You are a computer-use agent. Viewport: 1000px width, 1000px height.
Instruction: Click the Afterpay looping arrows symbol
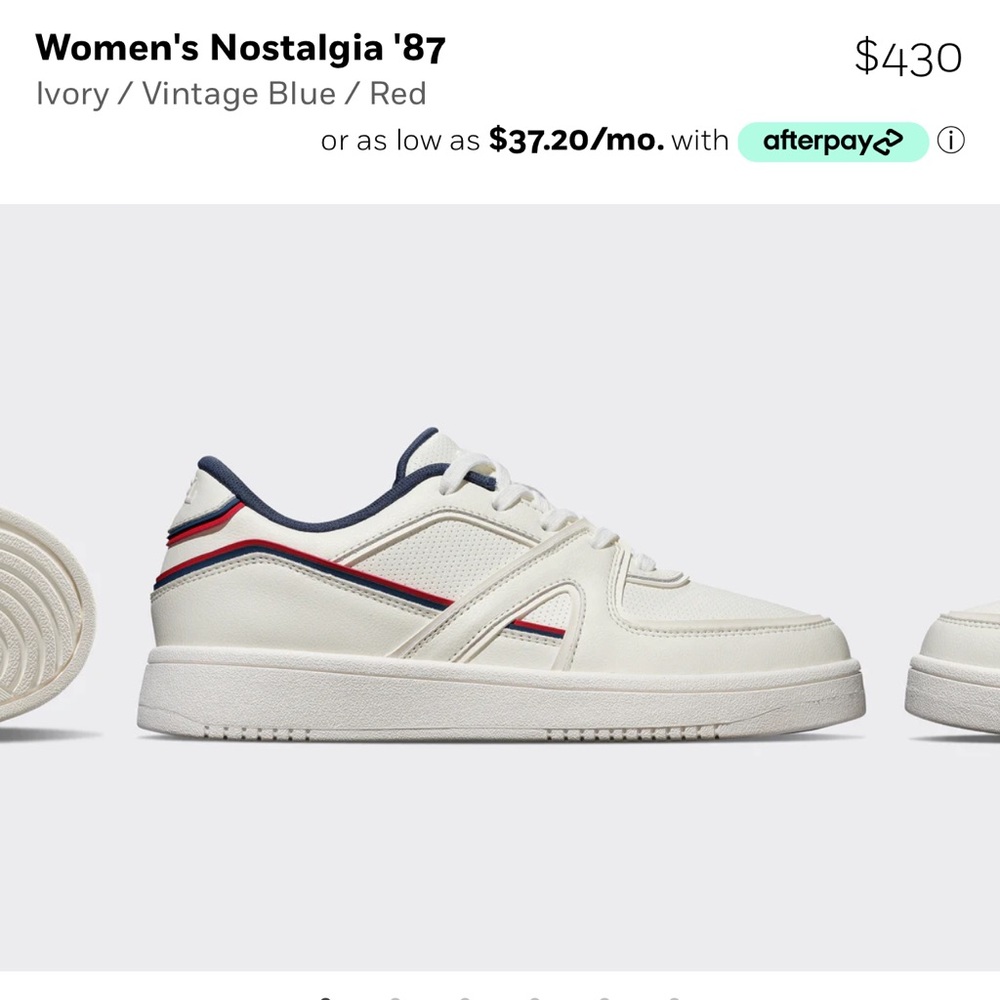pos(888,142)
